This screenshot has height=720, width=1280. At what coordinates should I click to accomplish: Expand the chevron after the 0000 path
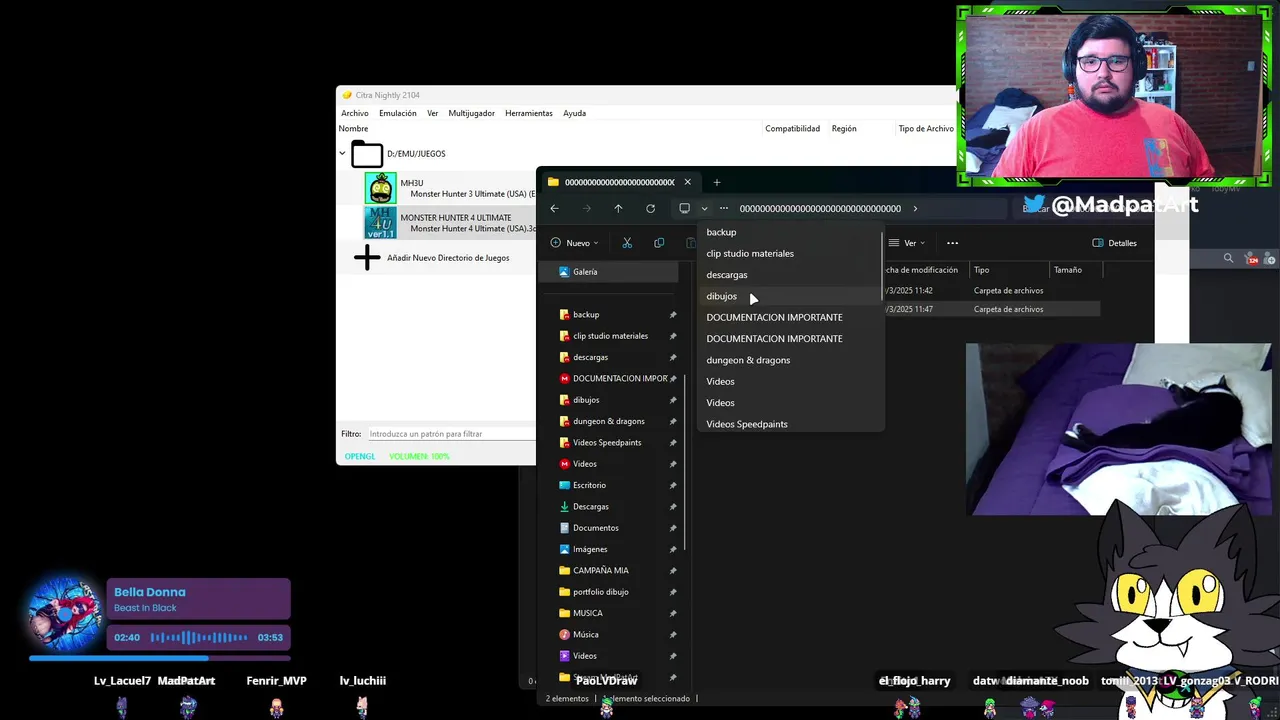coord(915,209)
